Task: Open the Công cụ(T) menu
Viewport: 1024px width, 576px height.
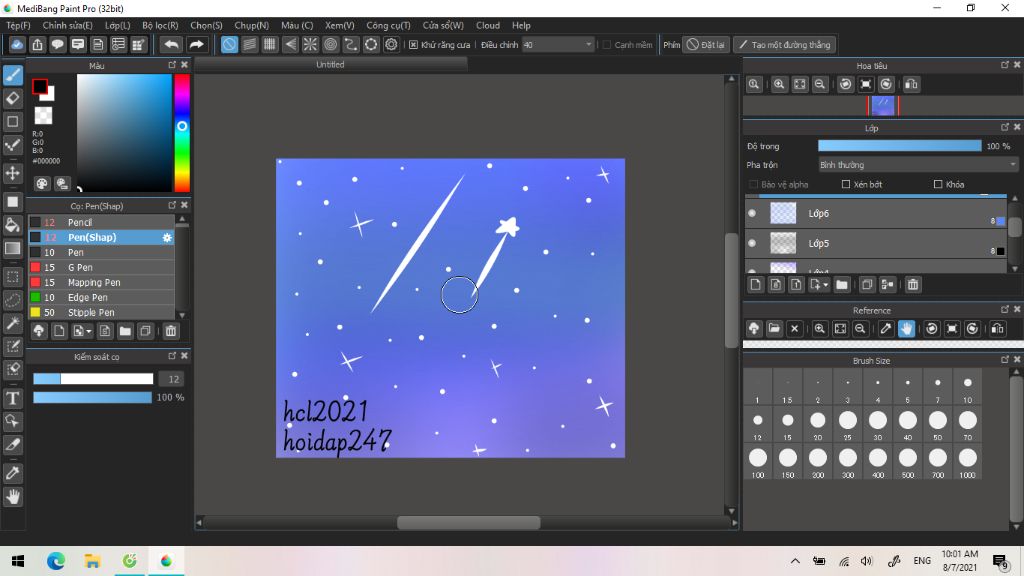Action: tap(388, 25)
